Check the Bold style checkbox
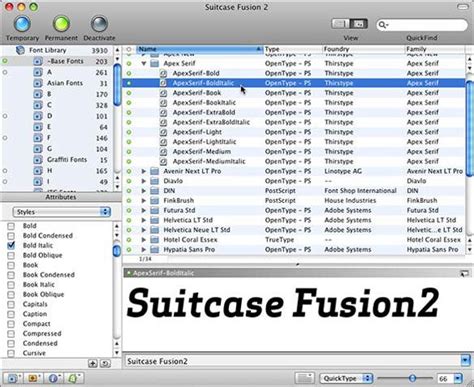 tap(11, 226)
